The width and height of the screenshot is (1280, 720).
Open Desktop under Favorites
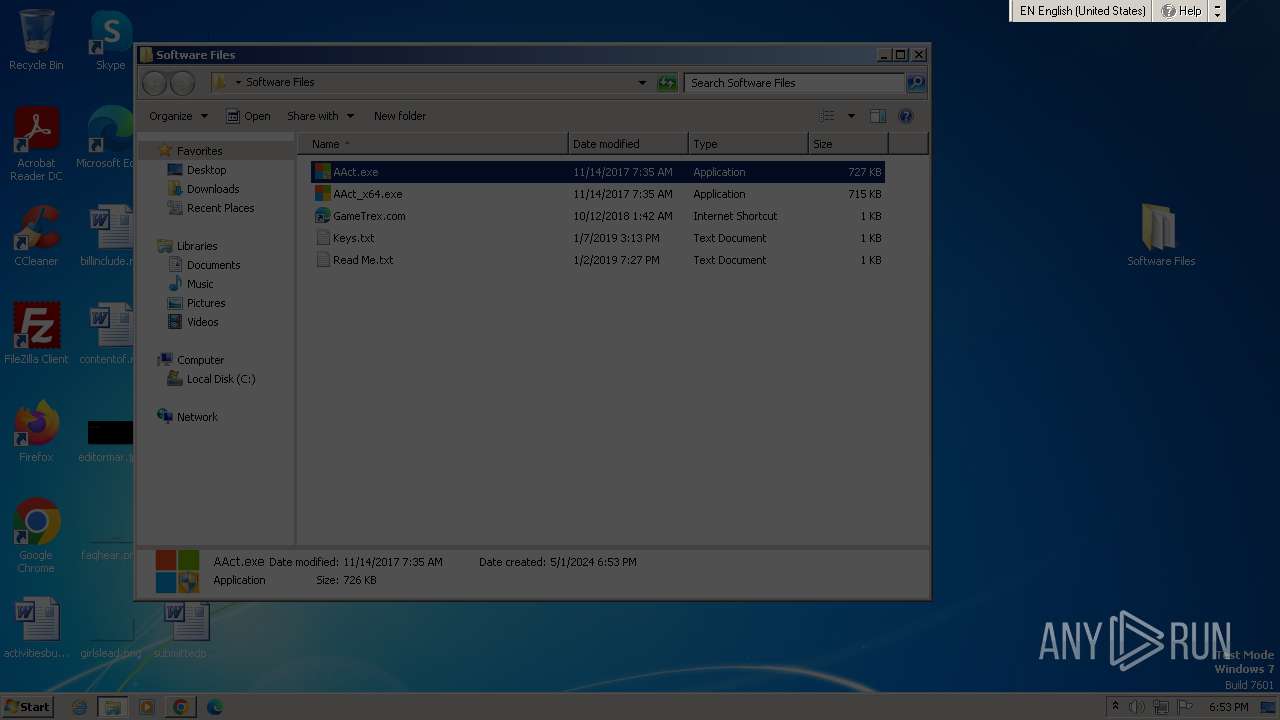coord(206,170)
